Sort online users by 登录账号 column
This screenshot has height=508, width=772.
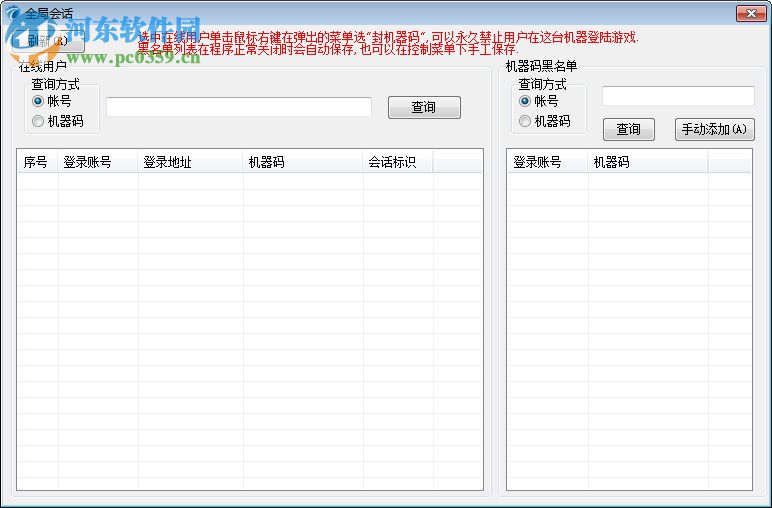tap(98, 162)
